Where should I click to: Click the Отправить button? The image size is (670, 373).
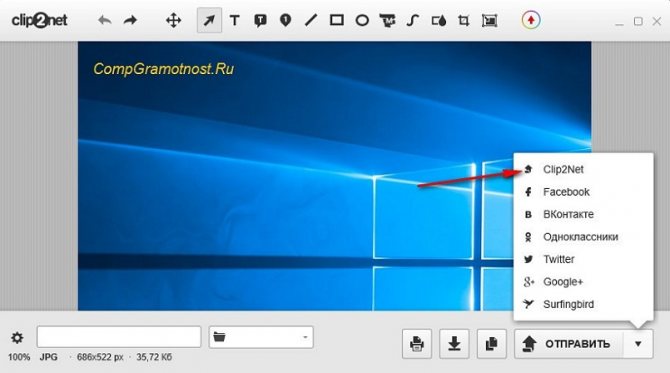[x=569, y=344]
